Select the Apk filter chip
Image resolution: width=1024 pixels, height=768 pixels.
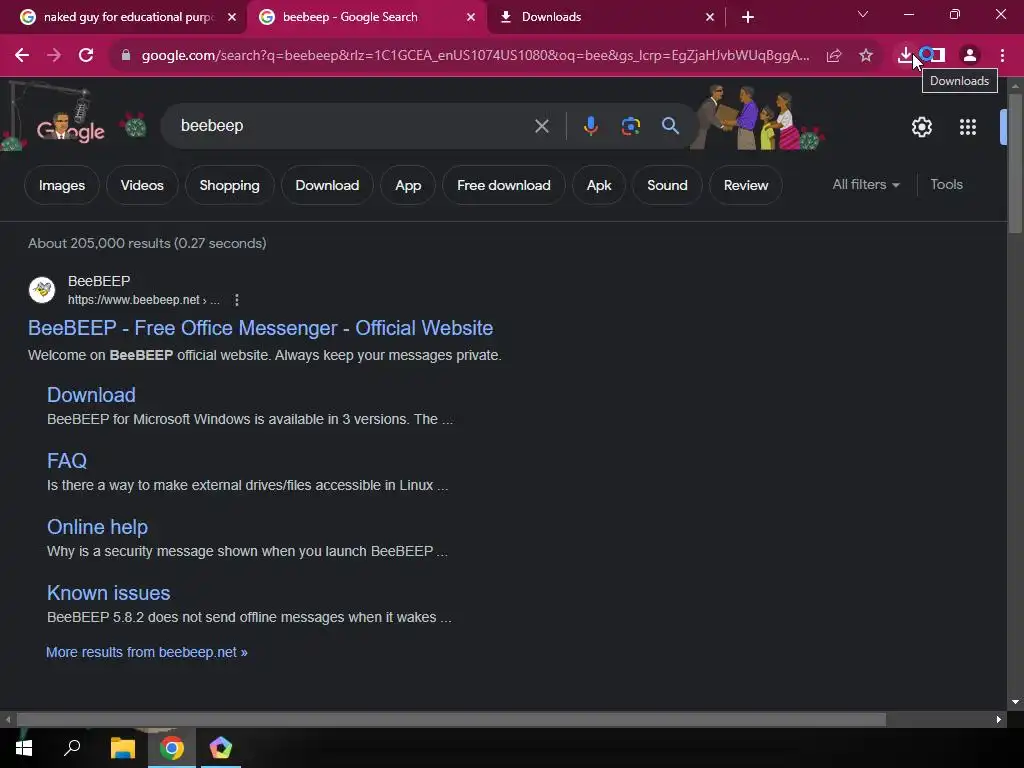pyautogui.click(x=599, y=185)
